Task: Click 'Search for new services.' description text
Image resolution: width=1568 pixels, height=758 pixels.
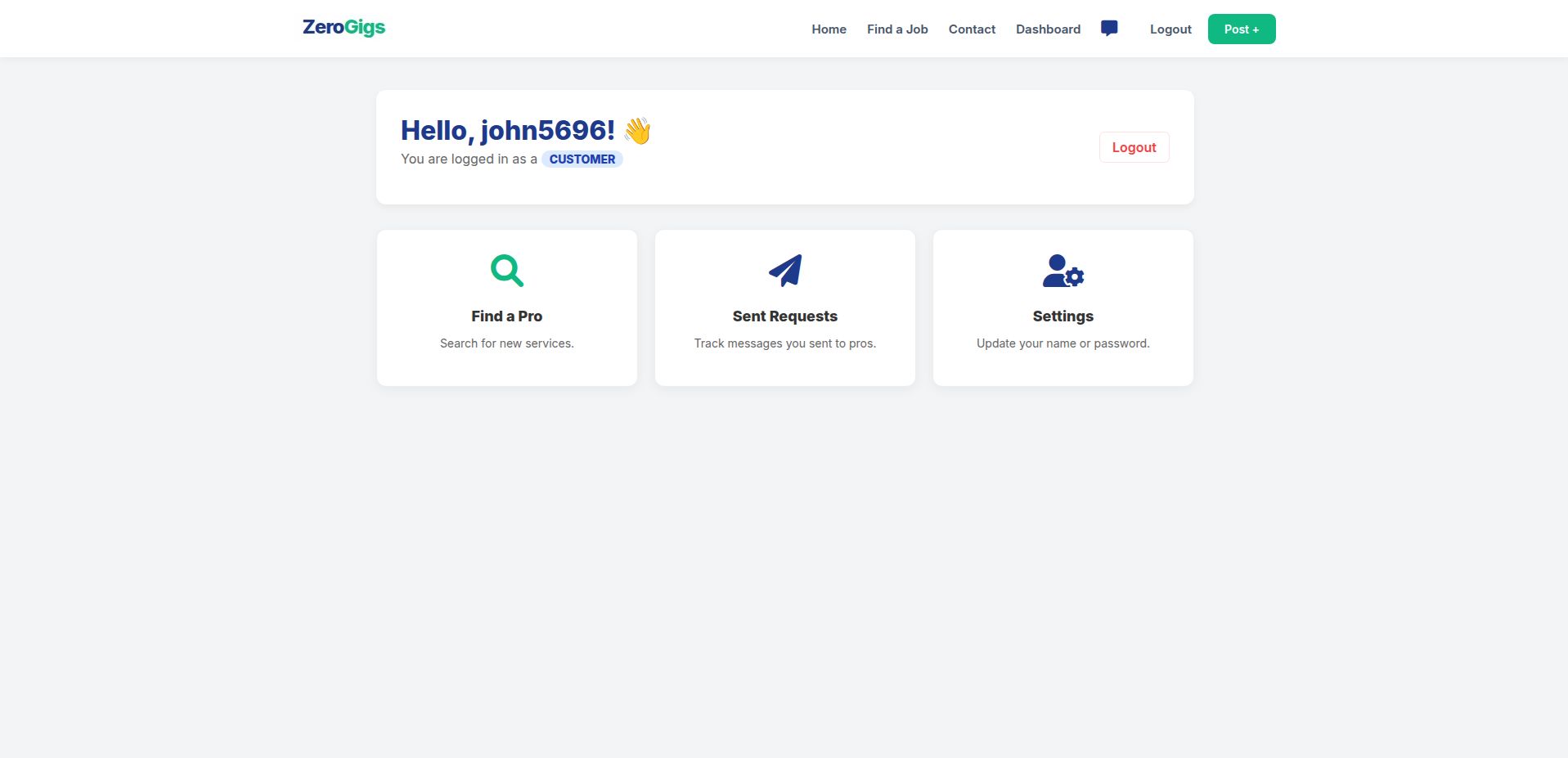Action: coord(507,343)
